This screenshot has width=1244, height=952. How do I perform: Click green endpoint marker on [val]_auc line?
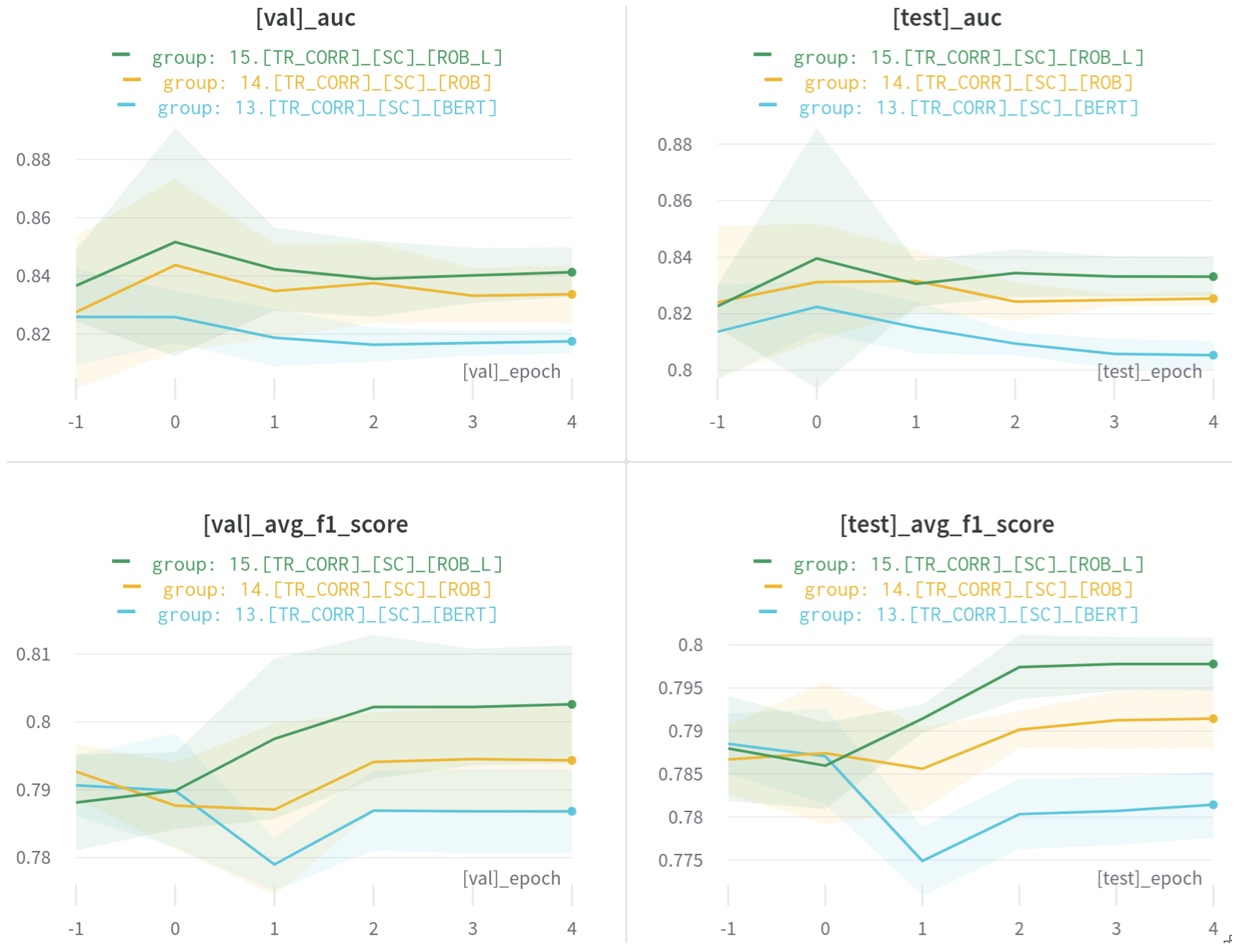(572, 273)
